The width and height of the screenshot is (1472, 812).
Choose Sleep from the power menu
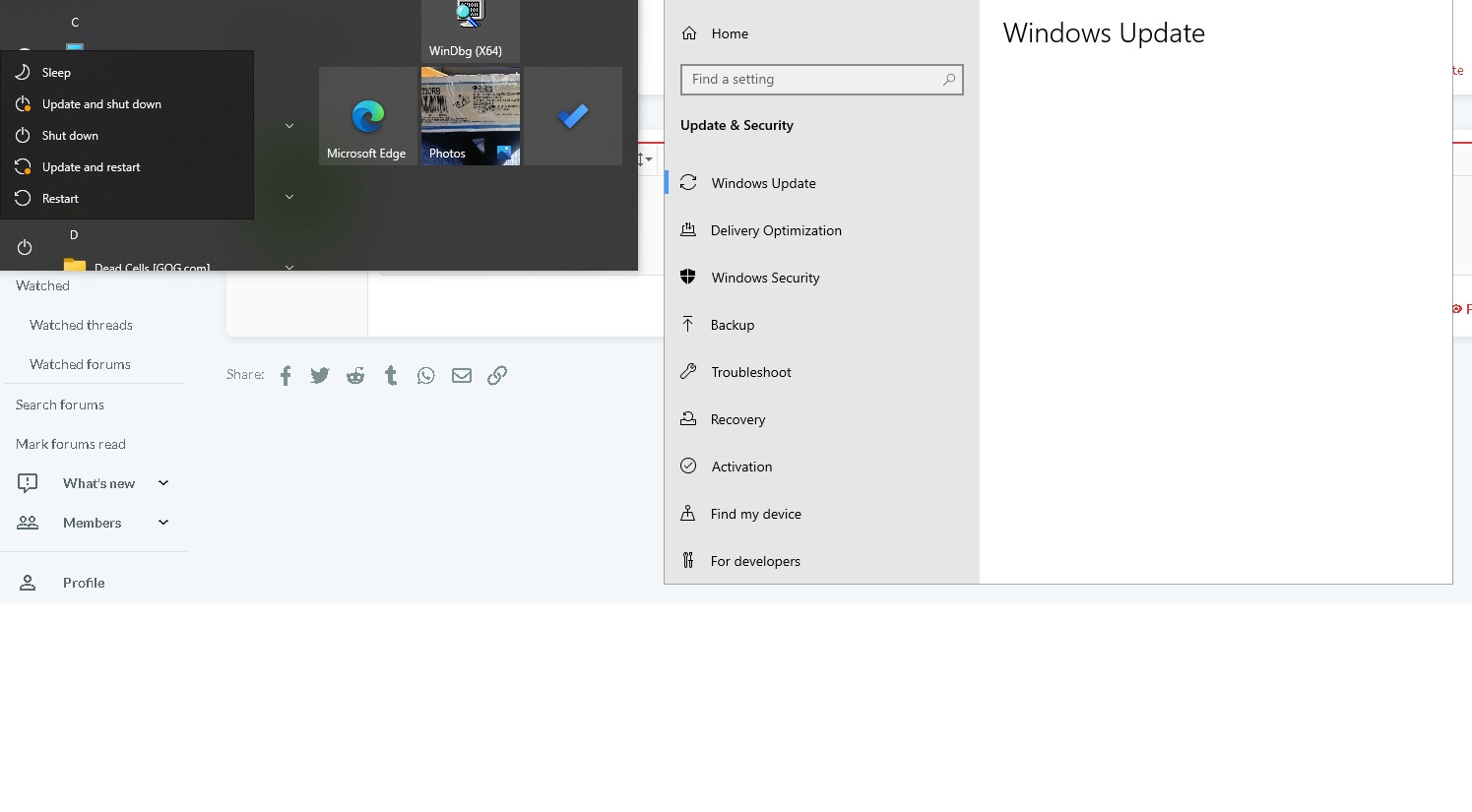tap(127, 73)
